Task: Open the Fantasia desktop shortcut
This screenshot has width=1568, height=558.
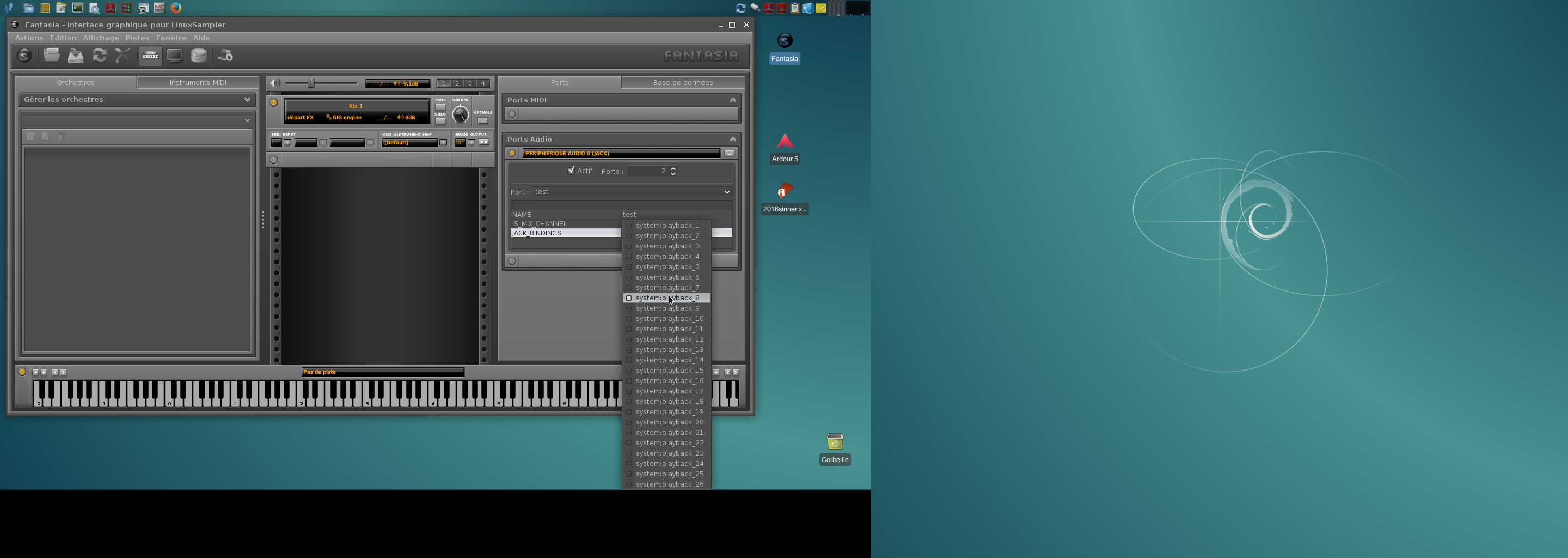Action: click(x=785, y=48)
